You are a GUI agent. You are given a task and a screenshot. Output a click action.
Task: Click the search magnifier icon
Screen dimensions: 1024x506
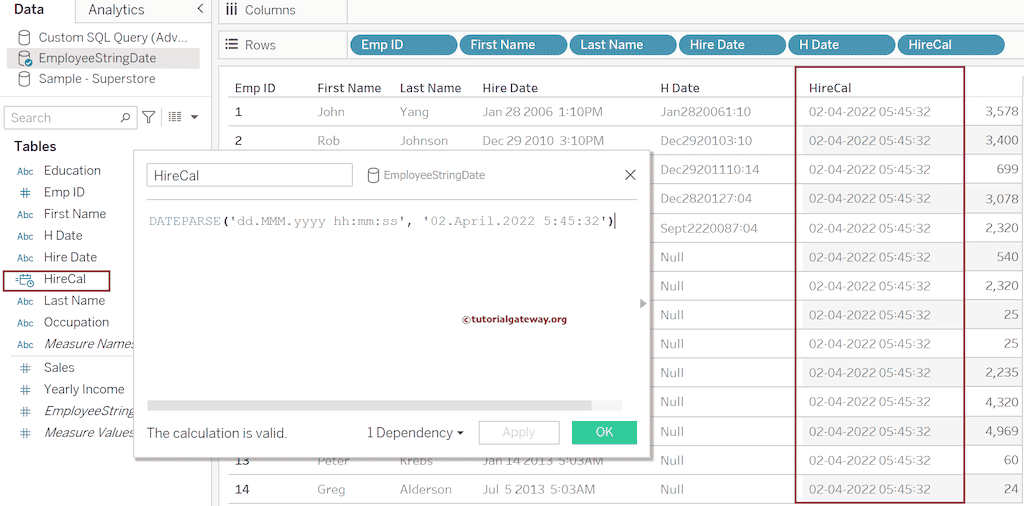125,118
